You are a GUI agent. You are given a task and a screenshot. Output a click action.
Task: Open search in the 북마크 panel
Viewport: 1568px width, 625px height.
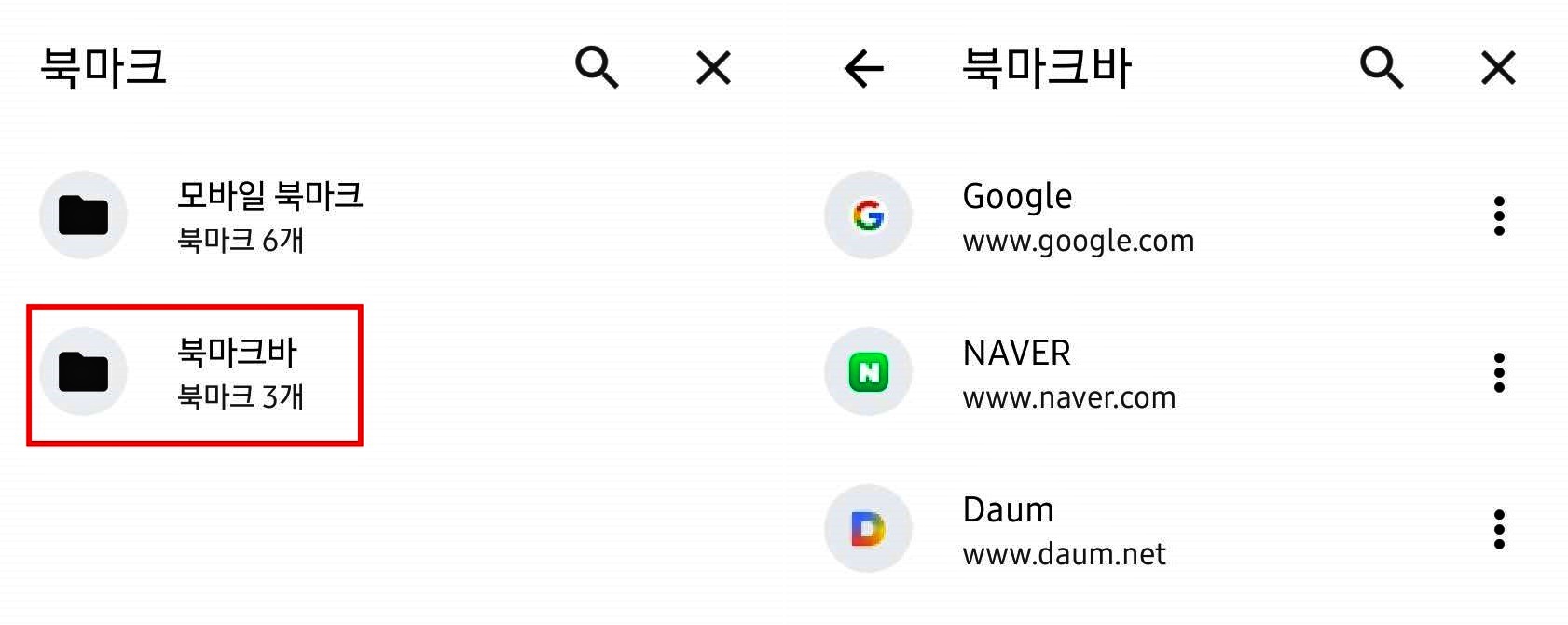tap(597, 67)
